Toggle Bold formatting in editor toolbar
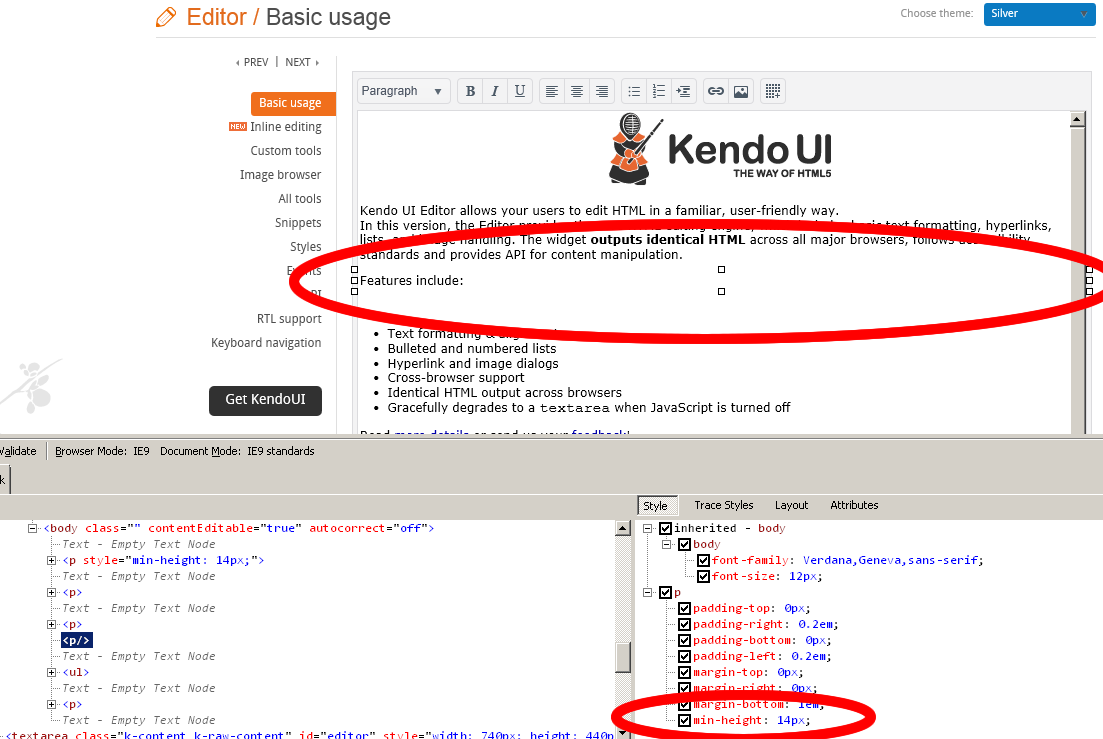 point(470,91)
